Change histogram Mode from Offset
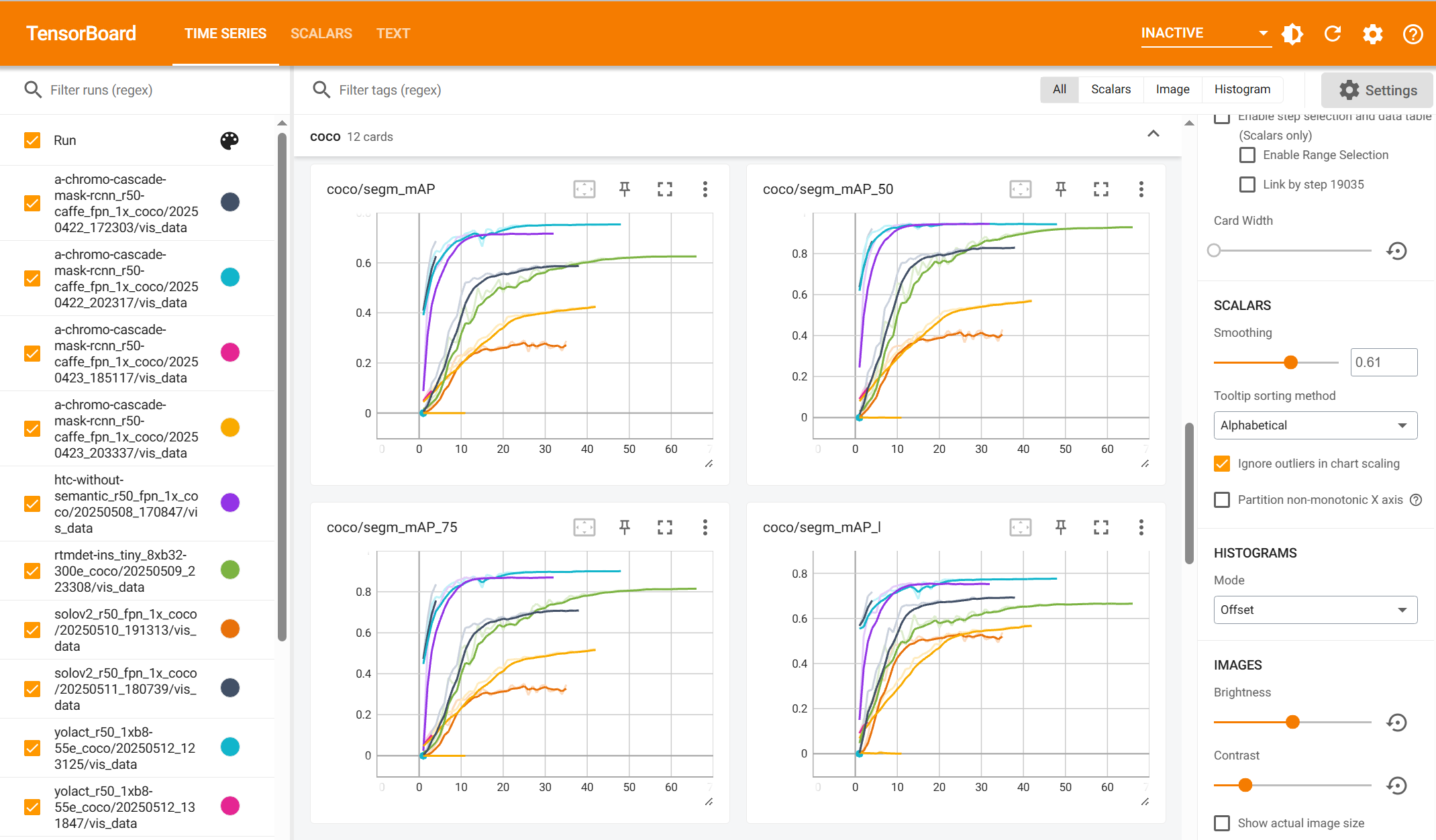Image resolution: width=1436 pixels, height=840 pixels. [x=1315, y=609]
